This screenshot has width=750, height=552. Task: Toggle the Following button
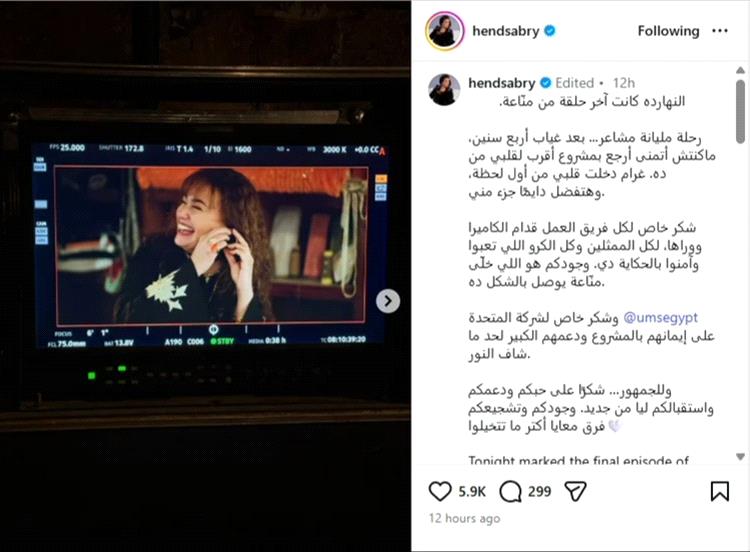(668, 31)
